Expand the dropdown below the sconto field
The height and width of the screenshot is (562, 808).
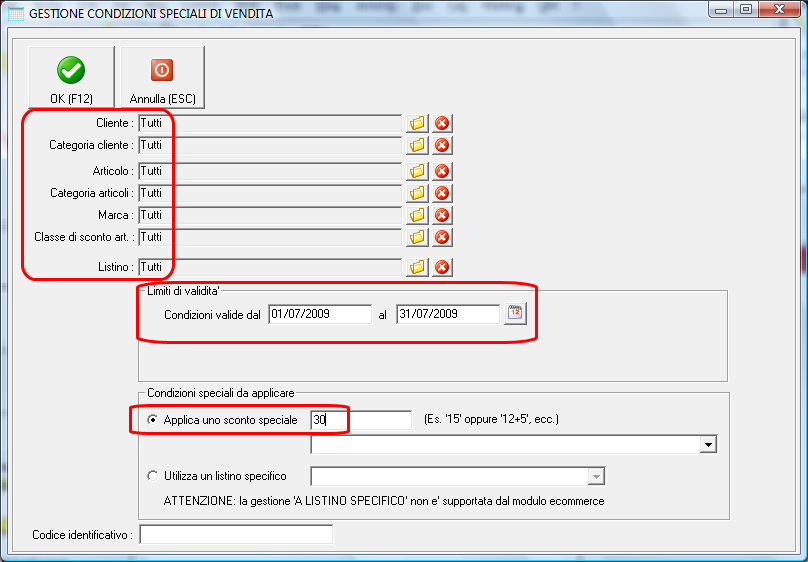[x=709, y=445]
